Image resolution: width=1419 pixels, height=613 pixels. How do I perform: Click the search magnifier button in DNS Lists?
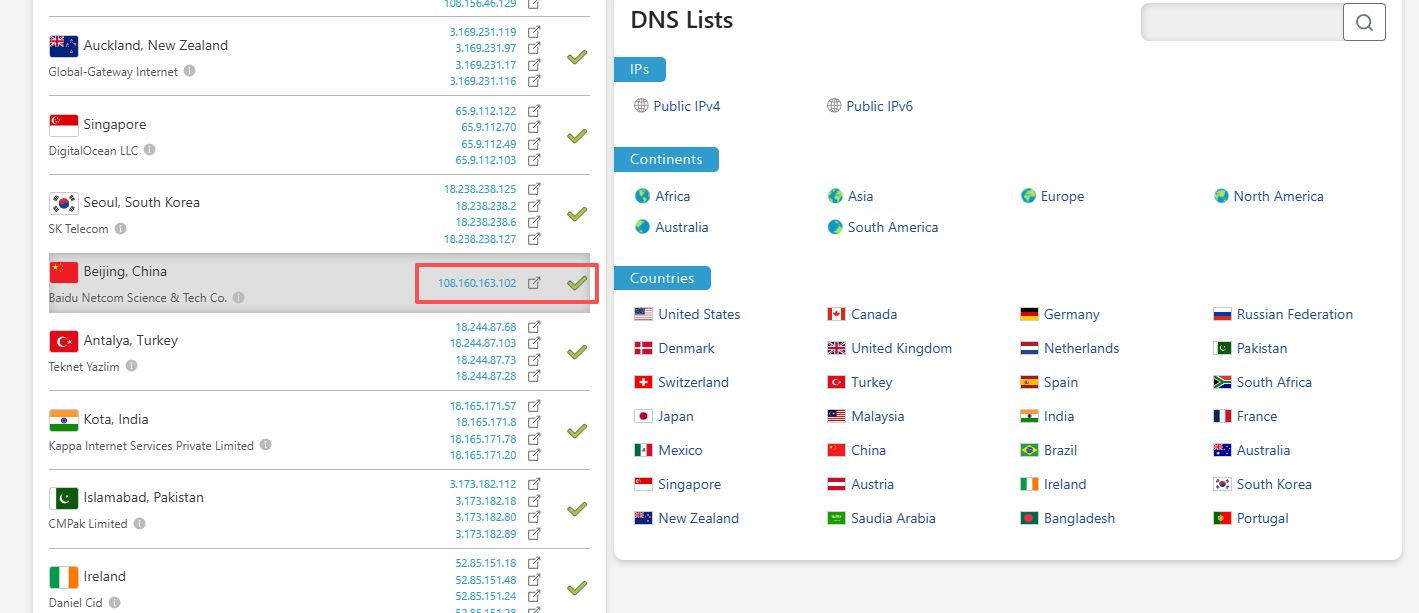click(x=1364, y=22)
